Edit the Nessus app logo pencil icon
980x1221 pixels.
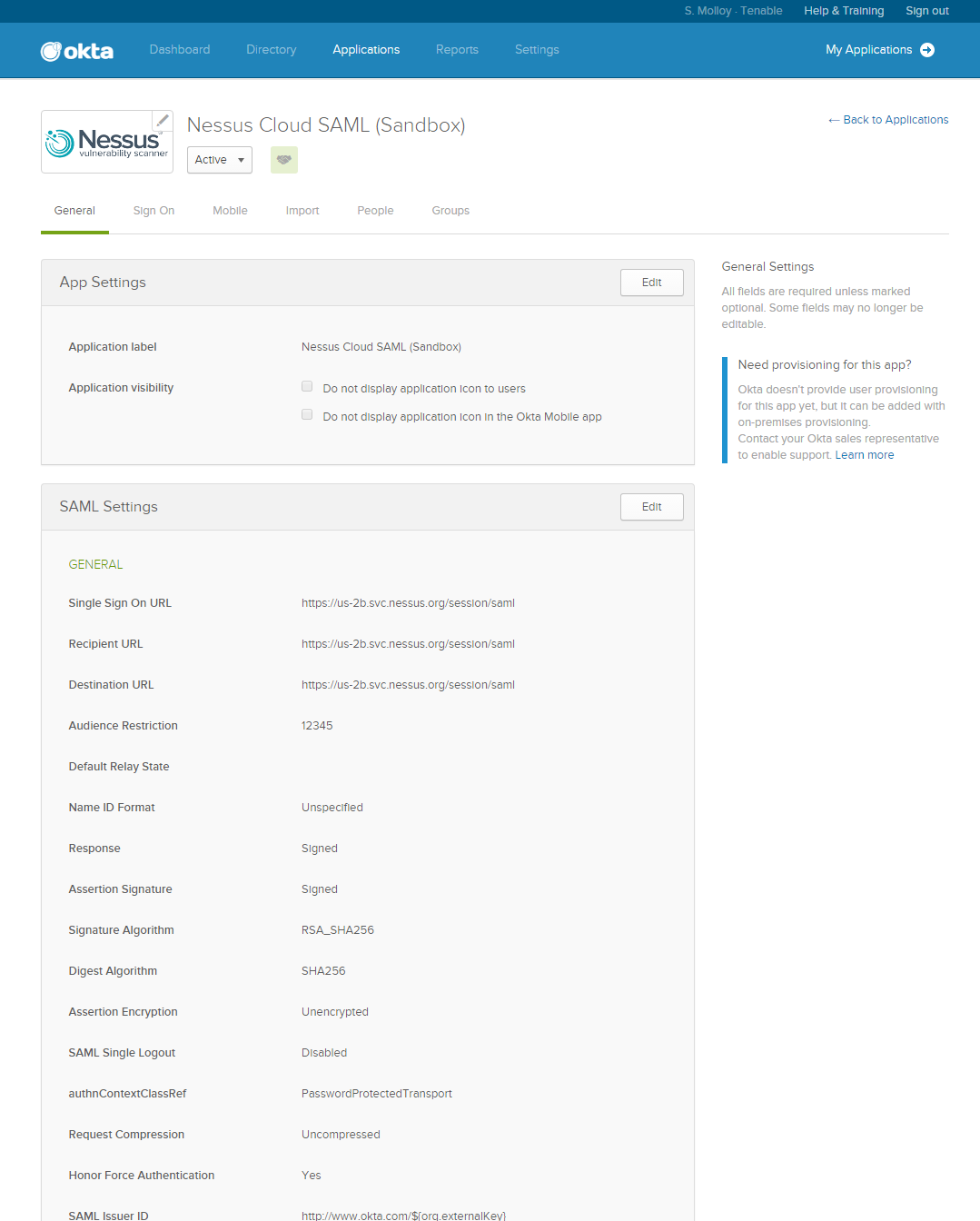point(163,121)
